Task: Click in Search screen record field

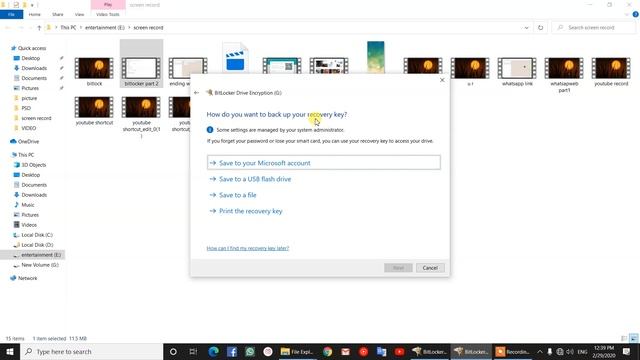Action: point(594,27)
